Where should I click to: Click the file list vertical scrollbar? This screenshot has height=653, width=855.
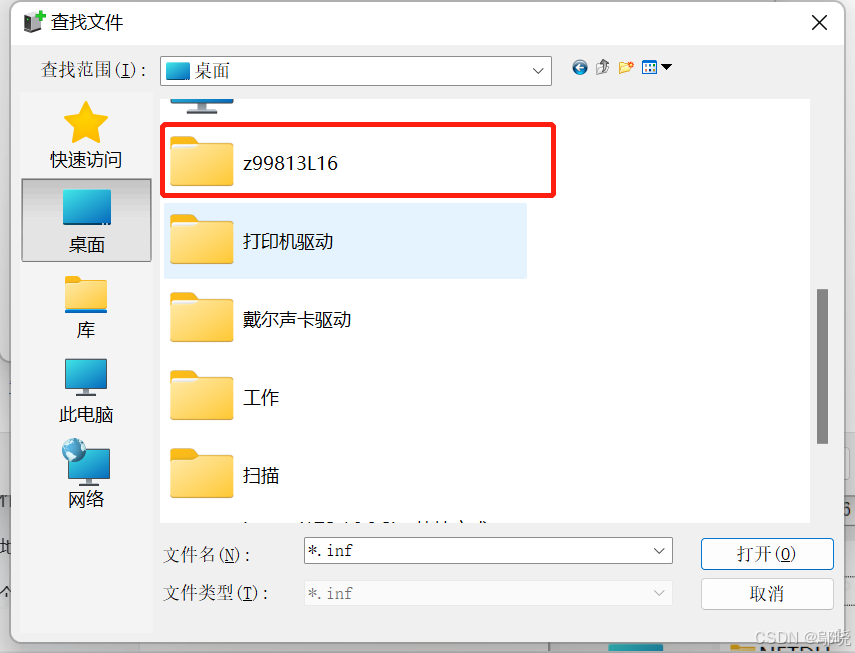(x=822, y=366)
